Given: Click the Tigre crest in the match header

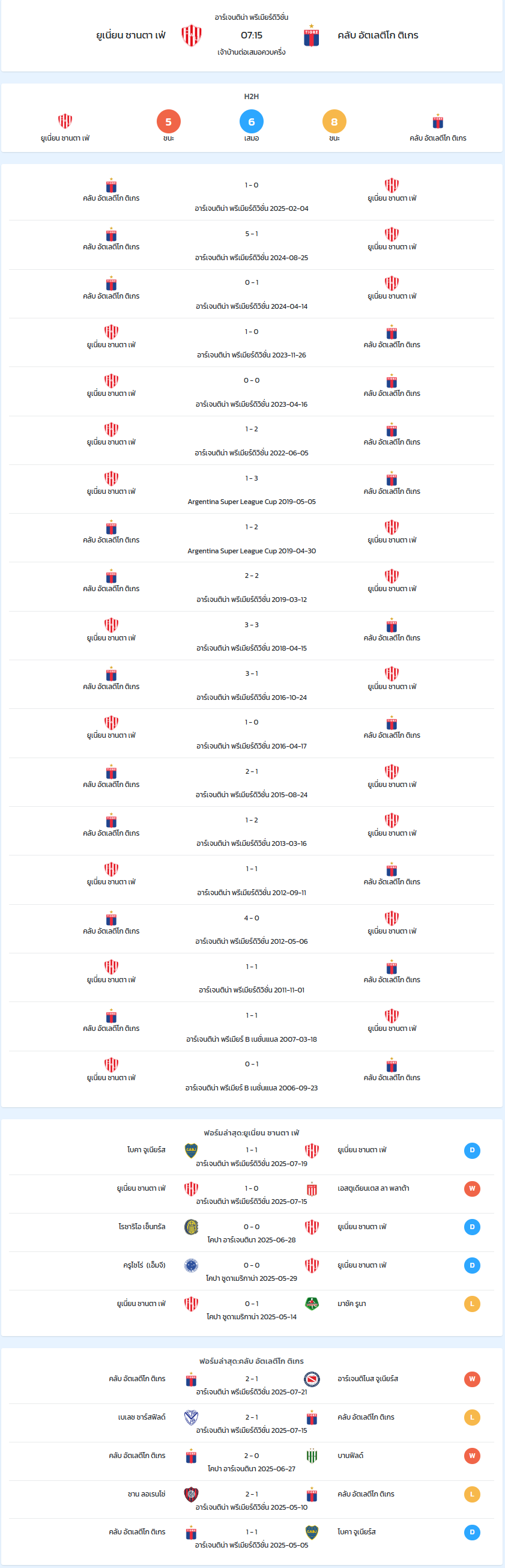Looking at the screenshot, I should point(312,35).
